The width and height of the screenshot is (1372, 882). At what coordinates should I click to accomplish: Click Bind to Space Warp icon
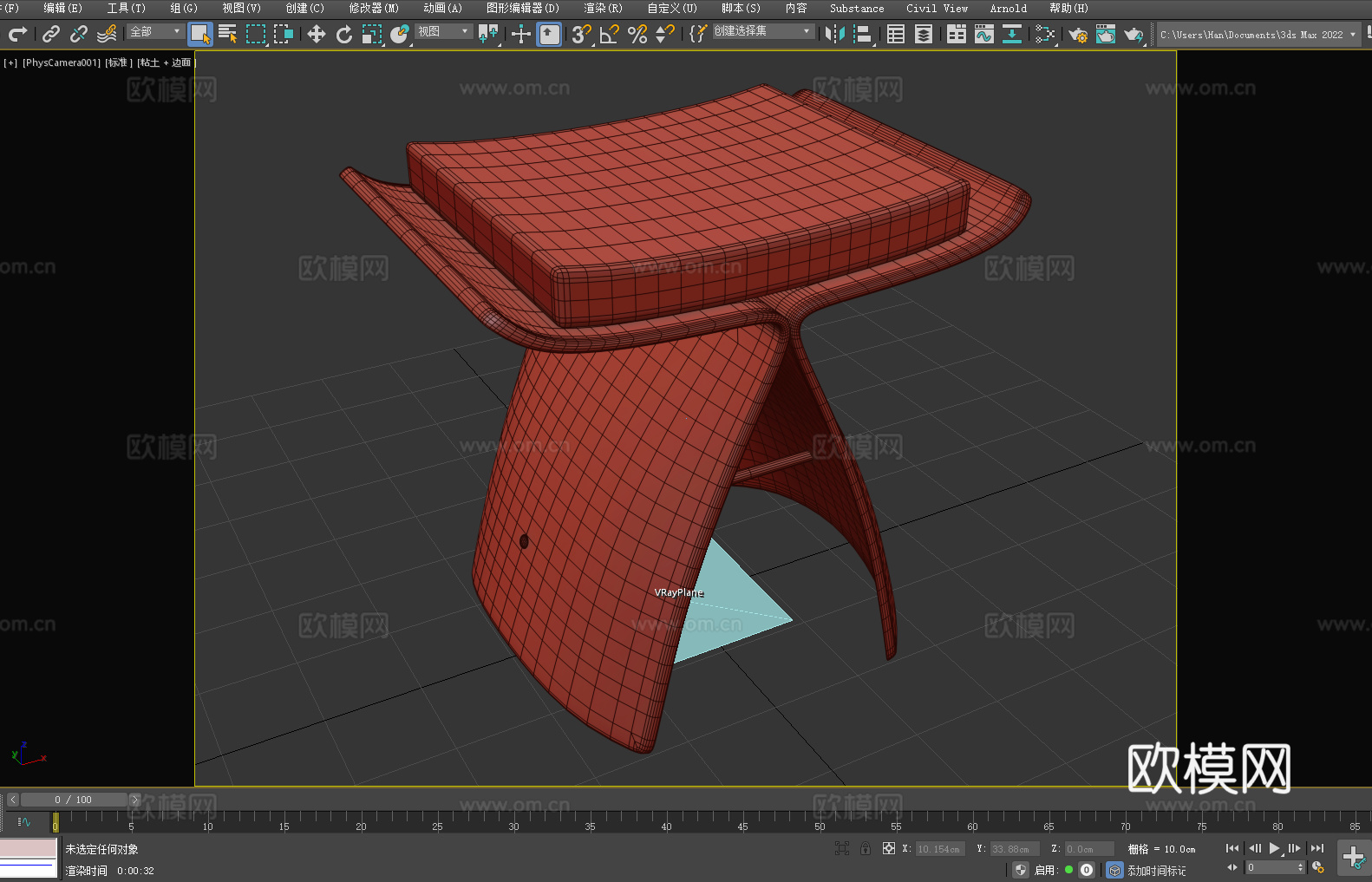tap(107, 34)
